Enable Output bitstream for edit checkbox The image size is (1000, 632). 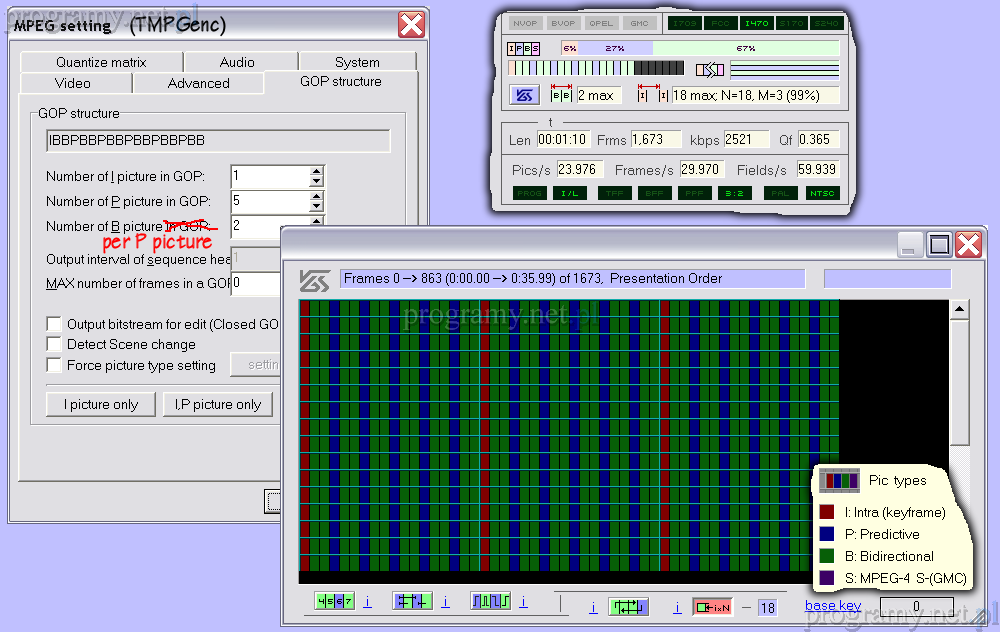click(54, 324)
